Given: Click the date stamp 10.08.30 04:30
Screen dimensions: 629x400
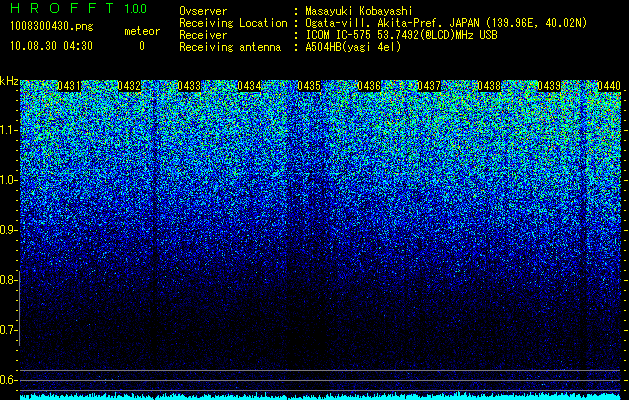Looking at the screenshot, I should pyautogui.click(x=51, y=46).
